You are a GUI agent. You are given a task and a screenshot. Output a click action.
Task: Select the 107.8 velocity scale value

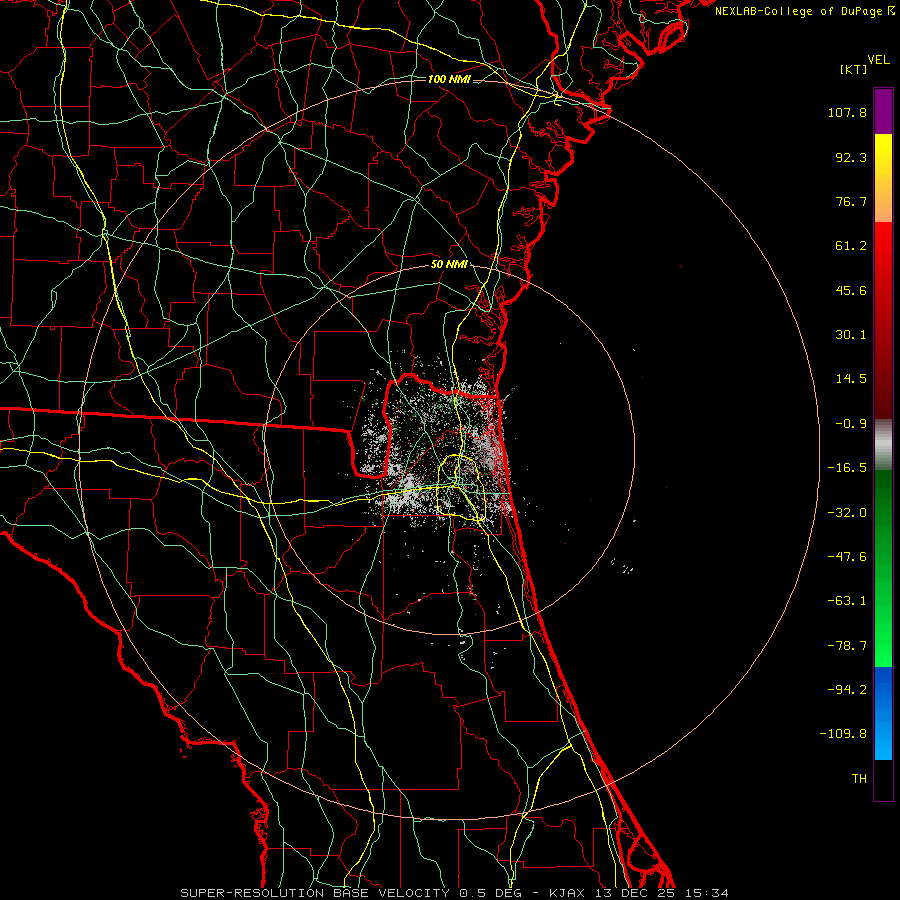coord(847,112)
